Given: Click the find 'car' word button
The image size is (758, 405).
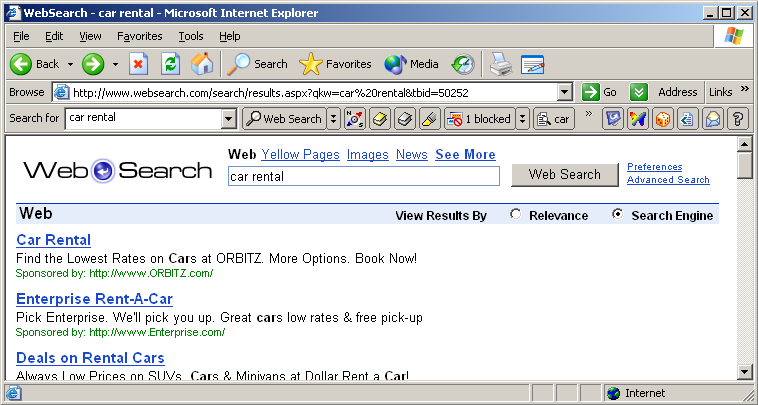Looking at the screenshot, I should click(554, 118).
